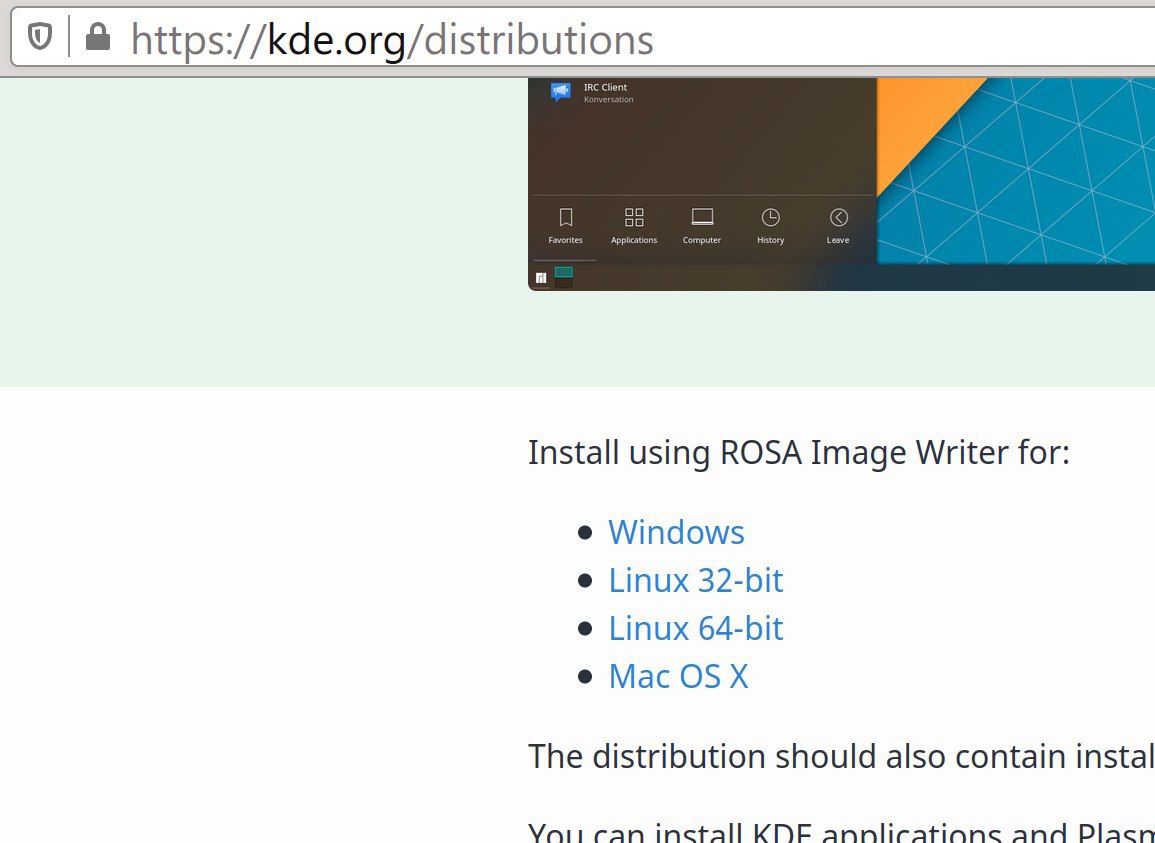
Task: Click the History clock icon in launcher
Action: pyautogui.click(x=770, y=217)
